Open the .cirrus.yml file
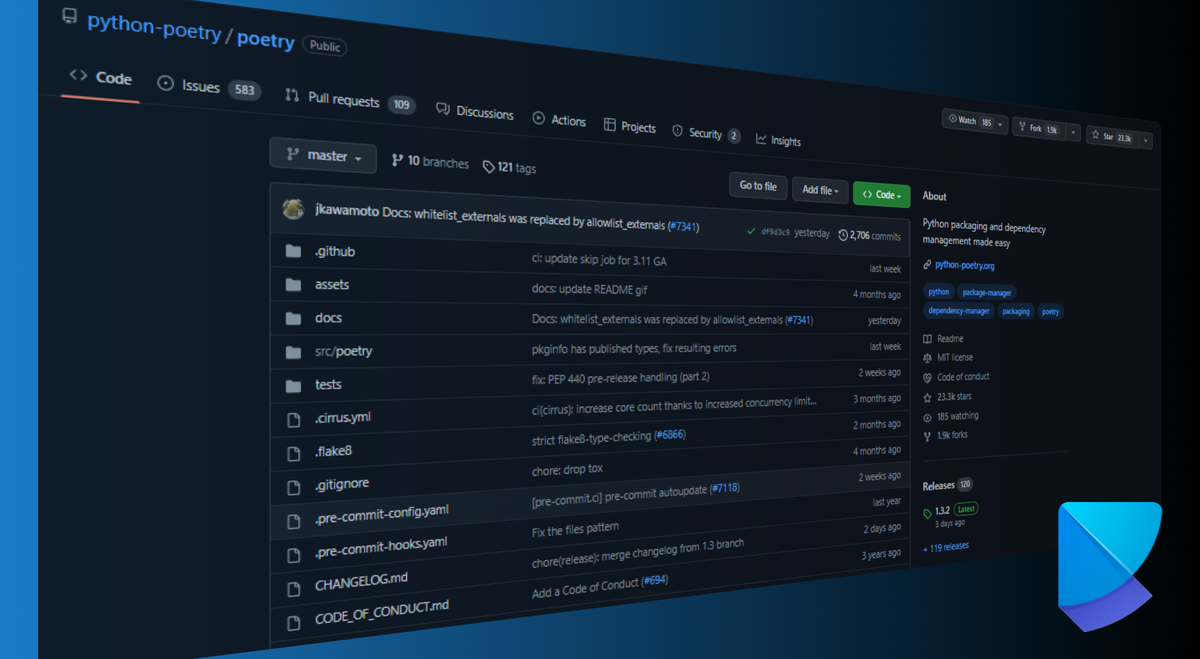Screen dimensions: 1200x659 click(x=343, y=417)
